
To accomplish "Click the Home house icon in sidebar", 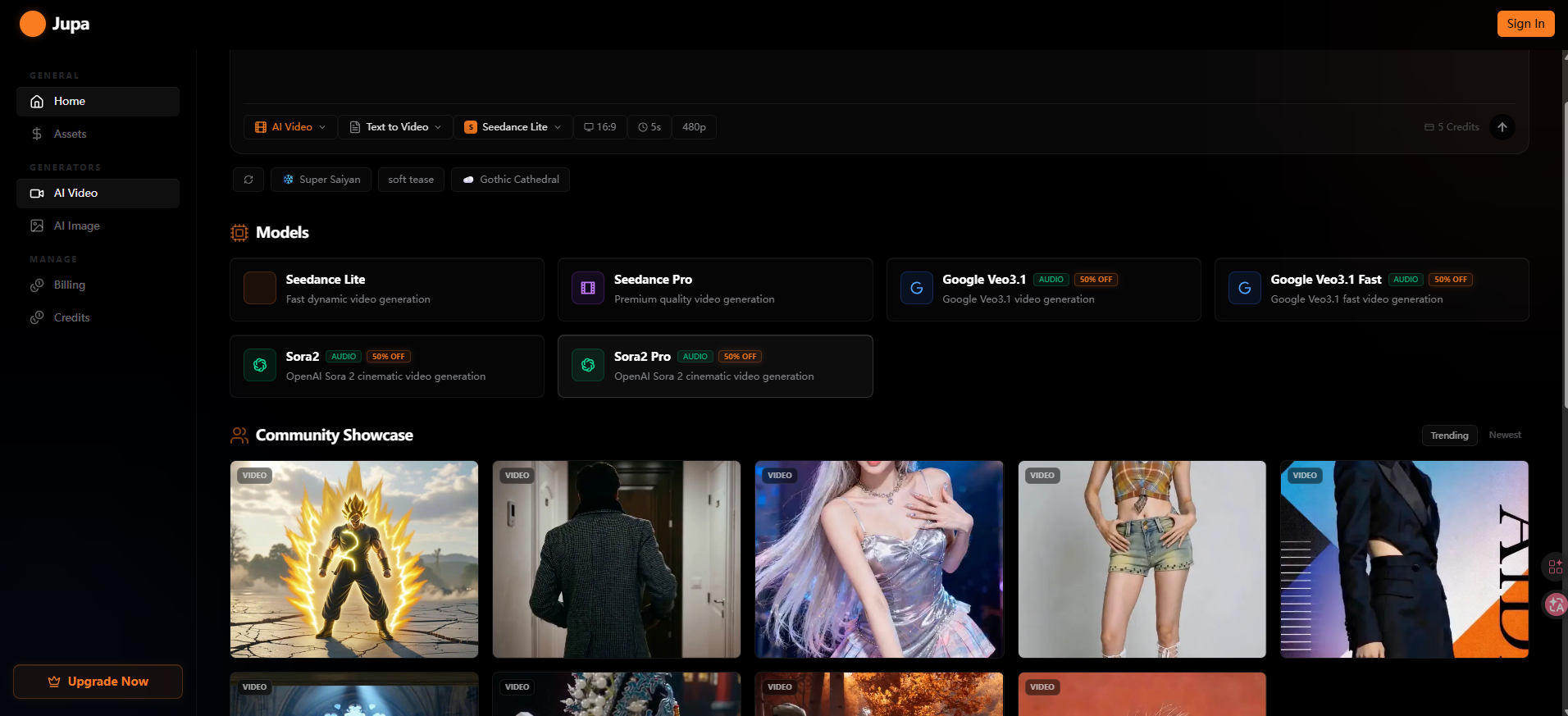I will pyautogui.click(x=37, y=102).
